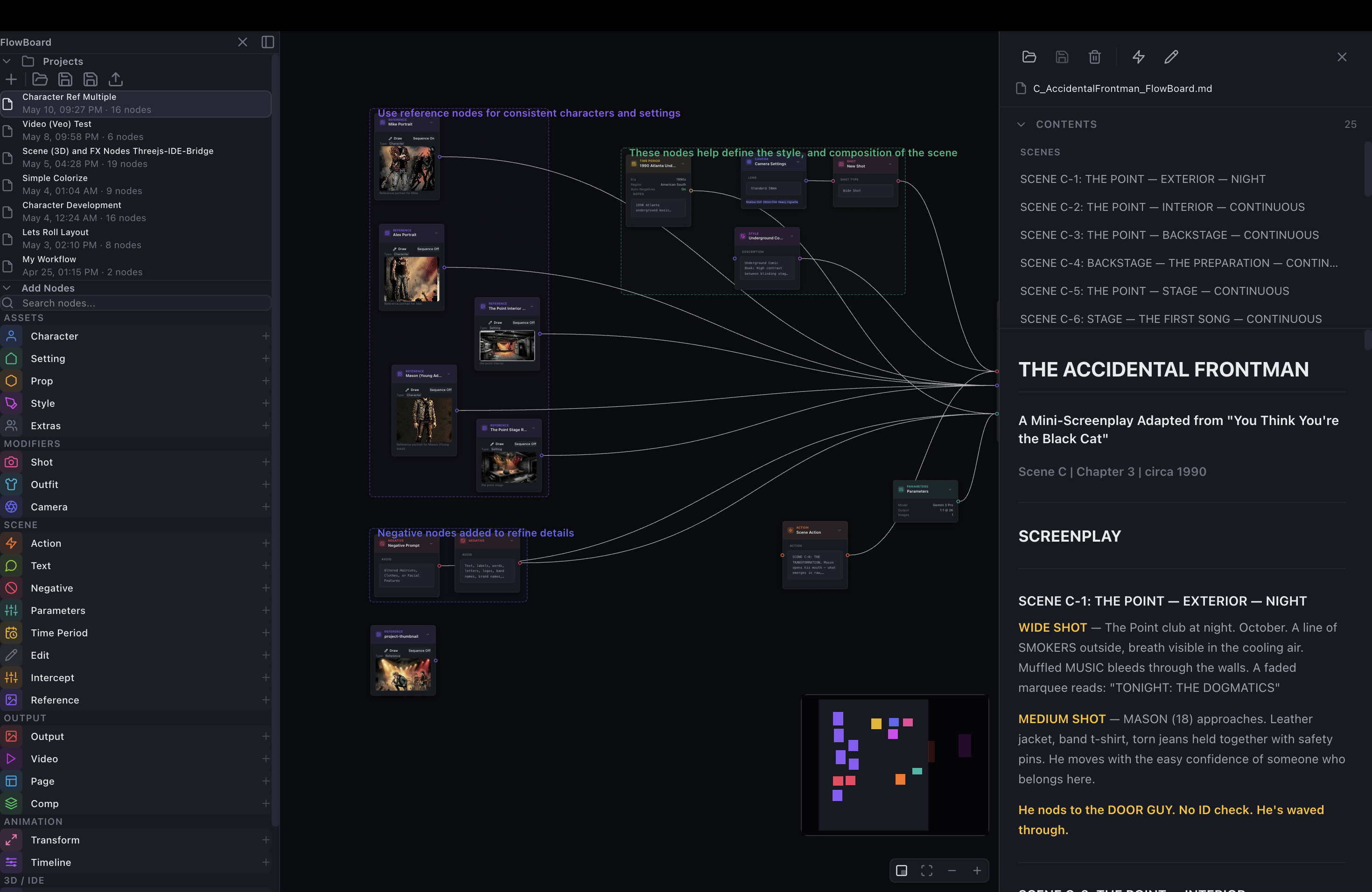1372x892 pixels.
Task: Edit document with the pencil icon
Action: point(1171,56)
